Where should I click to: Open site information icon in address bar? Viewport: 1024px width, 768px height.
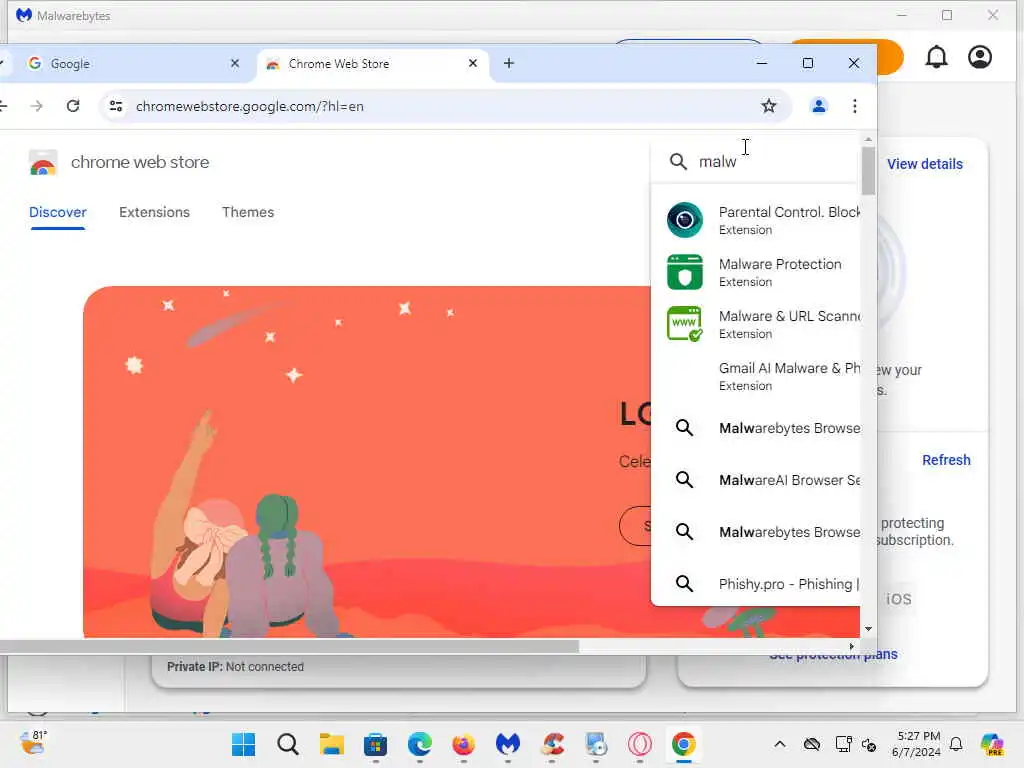pyautogui.click(x=116, y=106)
